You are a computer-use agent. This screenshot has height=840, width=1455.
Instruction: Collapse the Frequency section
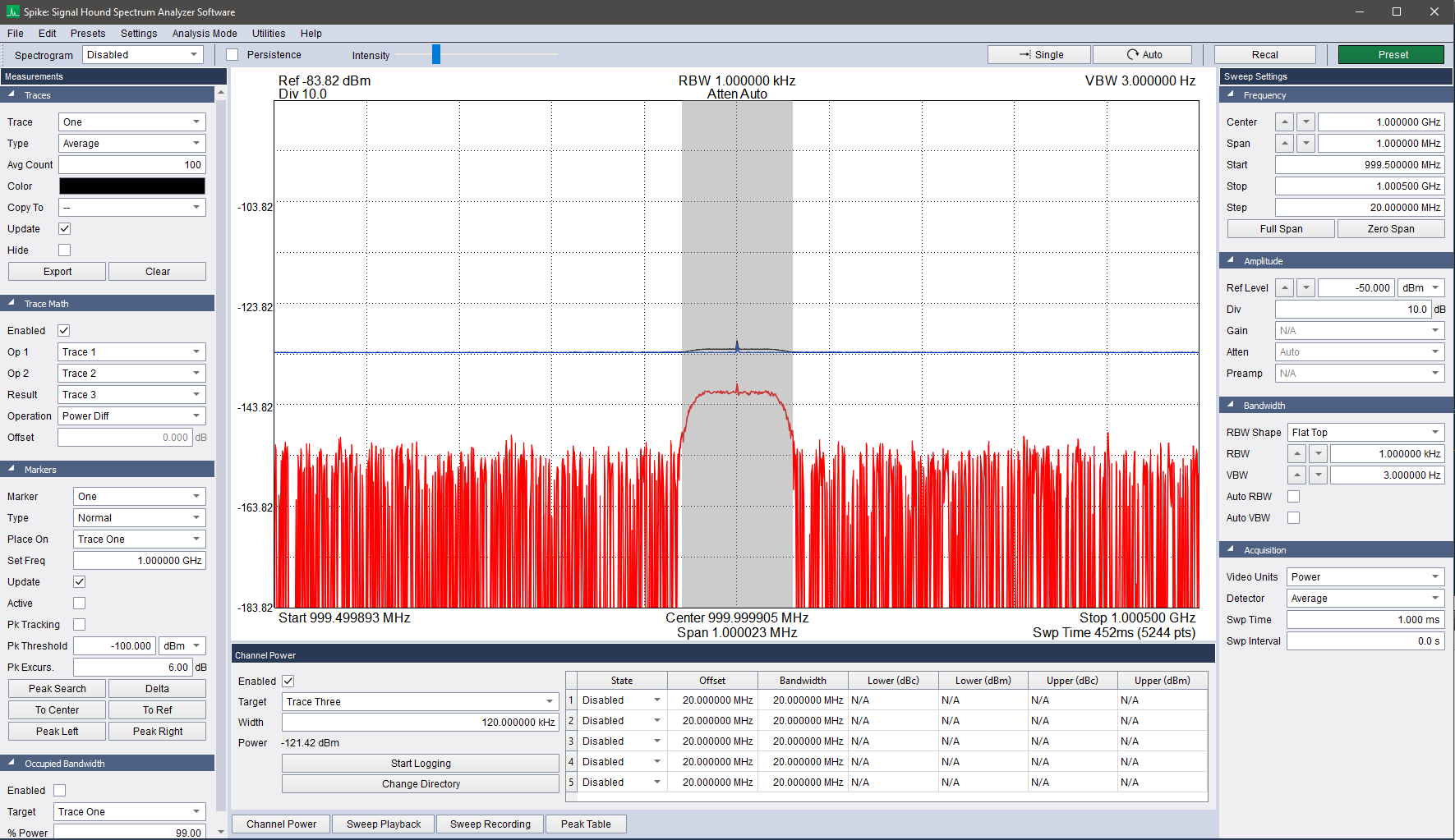coord(1231,95)
